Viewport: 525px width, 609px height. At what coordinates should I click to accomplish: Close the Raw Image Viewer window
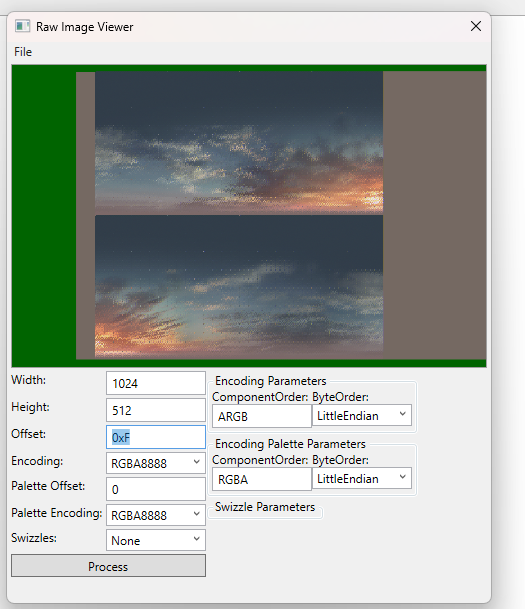click(476, 26)
